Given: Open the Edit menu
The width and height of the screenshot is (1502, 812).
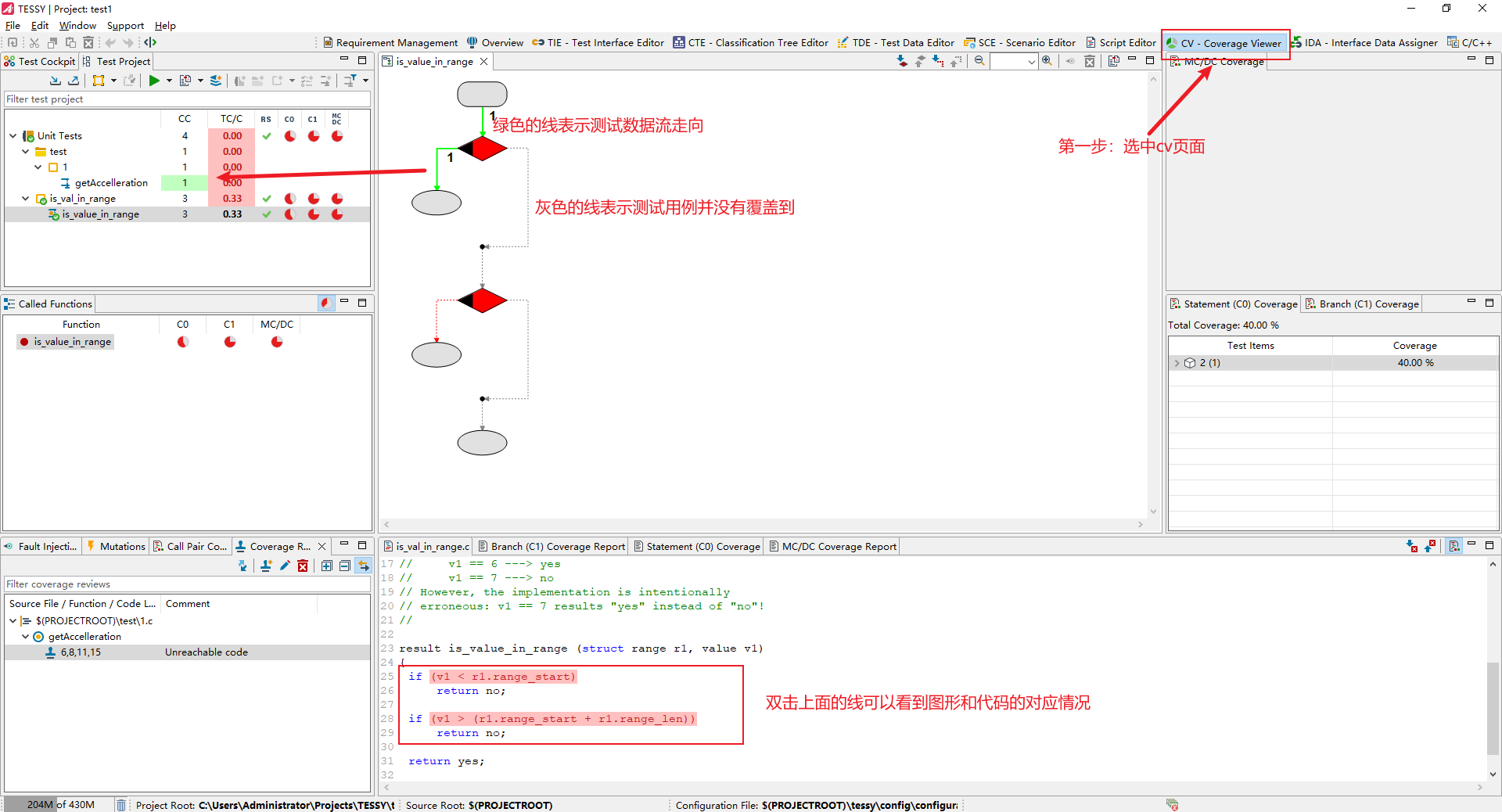Looking at the screenshot, I should (x=40, y=26).
